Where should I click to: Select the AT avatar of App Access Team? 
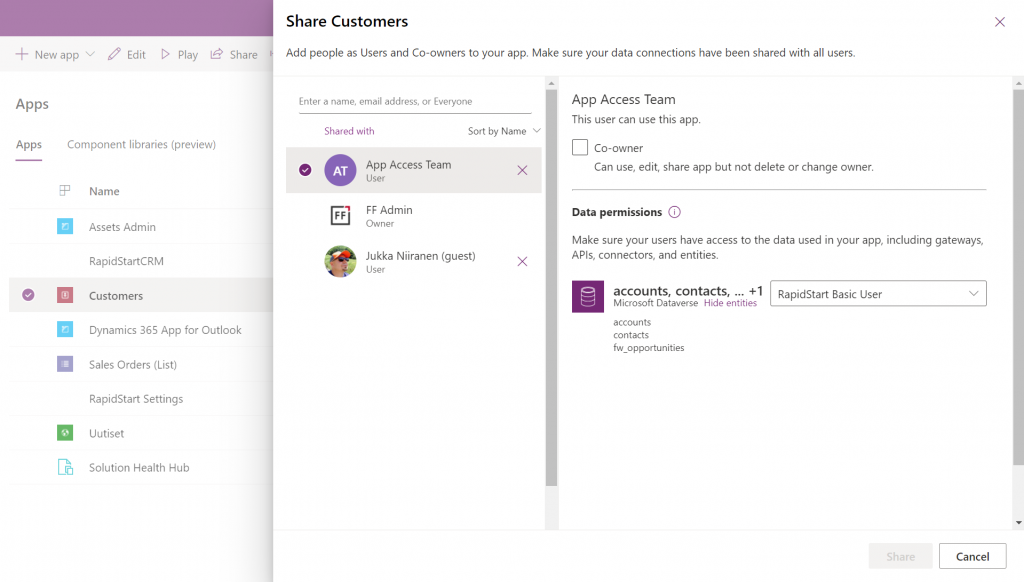click(x=340, y=170)
